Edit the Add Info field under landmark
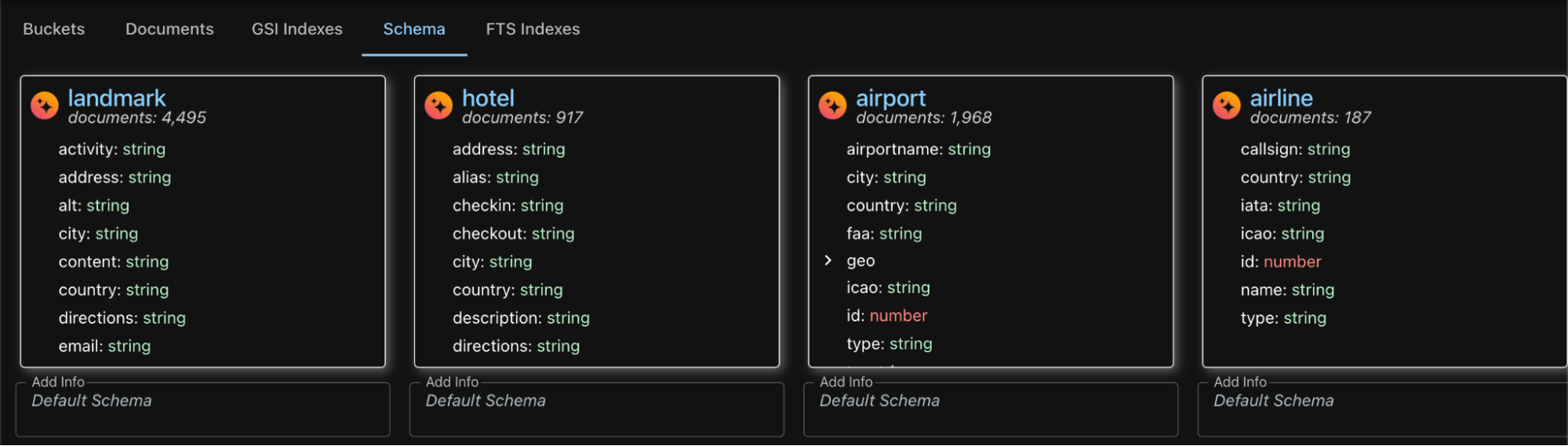 [x=203, y=409]
